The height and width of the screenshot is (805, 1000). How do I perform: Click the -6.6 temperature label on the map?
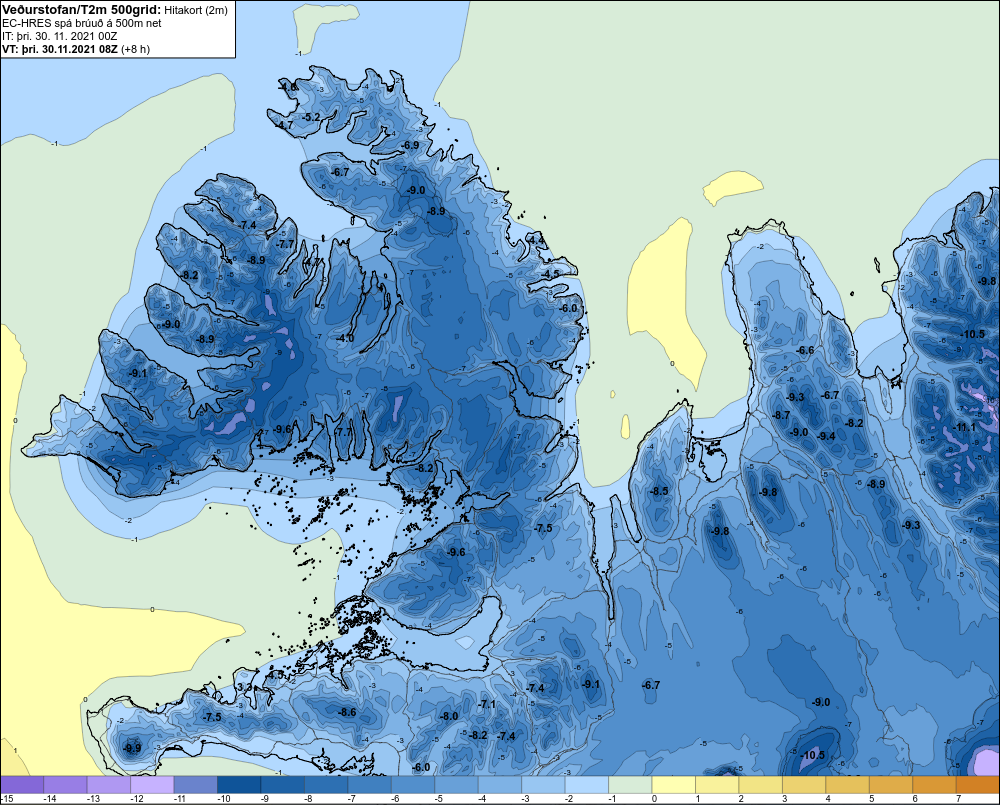pyautogui.click(x=805, y=350)
